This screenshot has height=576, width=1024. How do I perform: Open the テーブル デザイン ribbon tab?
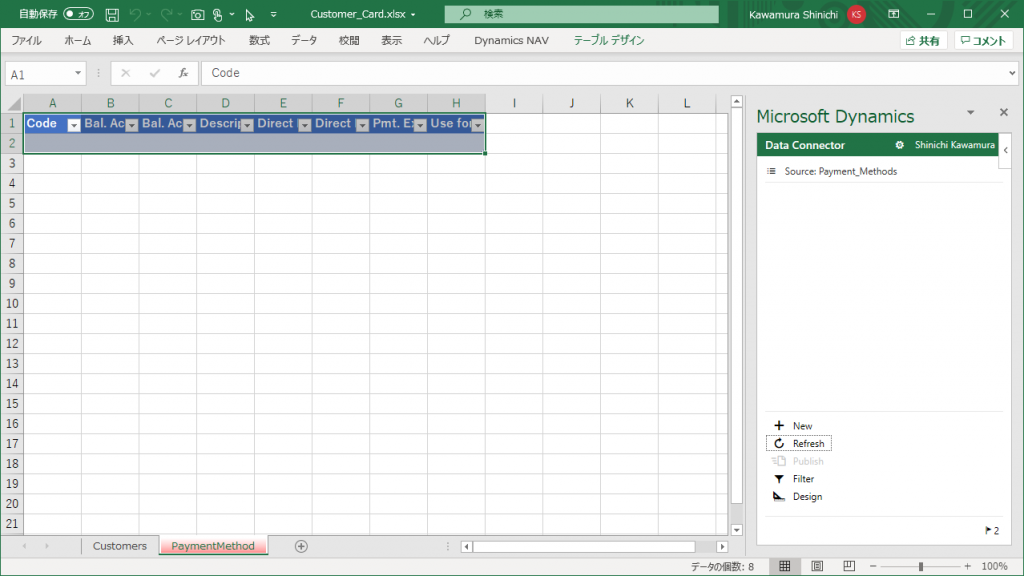[x=609, y=40]
